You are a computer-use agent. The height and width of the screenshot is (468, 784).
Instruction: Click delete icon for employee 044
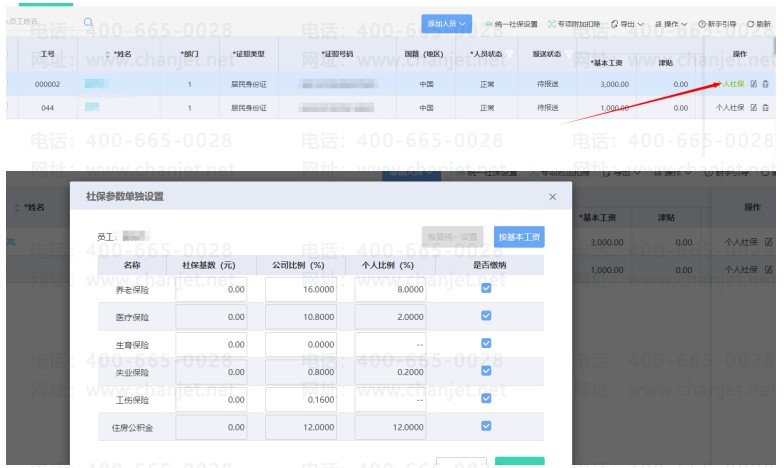(766, 108)
